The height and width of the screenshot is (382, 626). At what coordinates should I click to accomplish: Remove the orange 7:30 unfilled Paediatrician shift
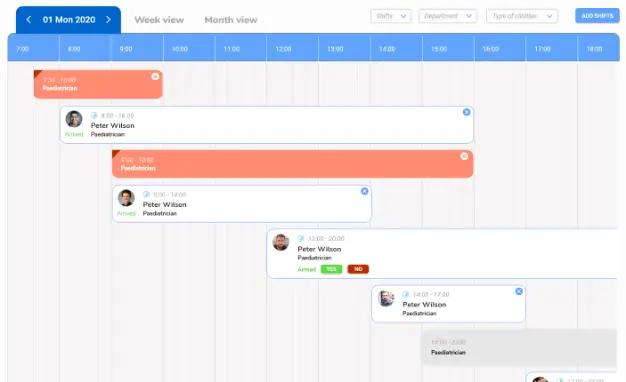point(155,76)
